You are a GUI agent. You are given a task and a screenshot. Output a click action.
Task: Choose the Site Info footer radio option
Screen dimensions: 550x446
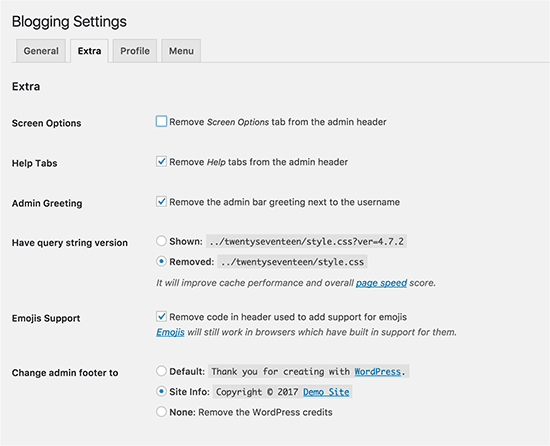point(161,391)
